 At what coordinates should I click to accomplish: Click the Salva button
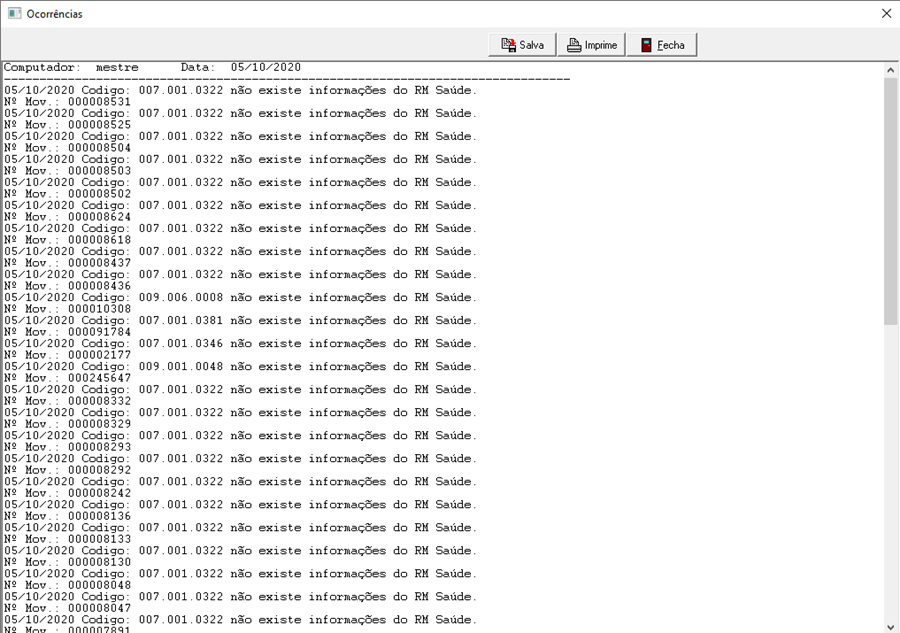pos(522,45)
